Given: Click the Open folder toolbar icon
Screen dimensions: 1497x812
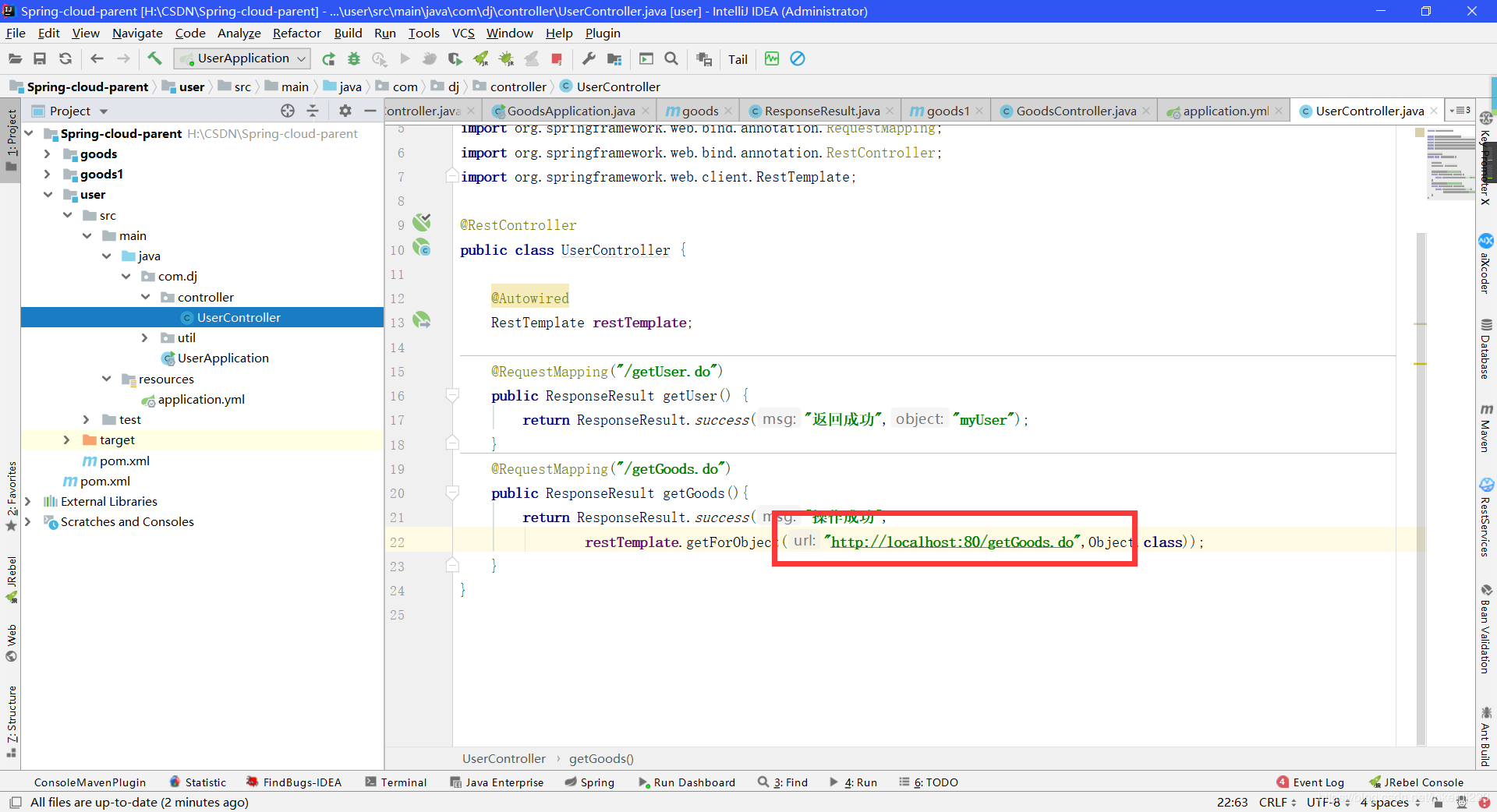Looking at the screenshot, I should 15,58.
